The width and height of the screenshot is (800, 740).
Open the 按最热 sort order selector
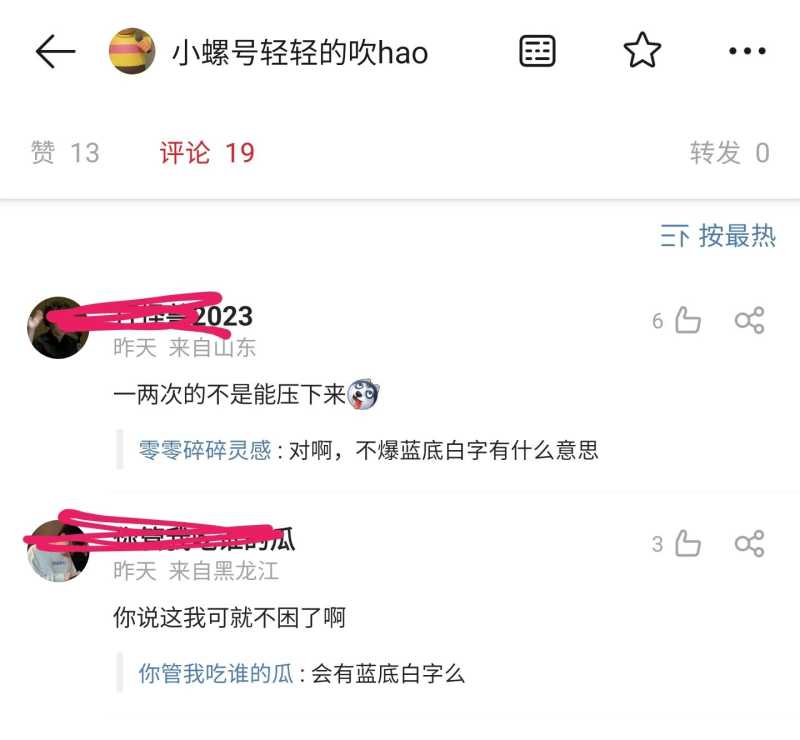718,236
